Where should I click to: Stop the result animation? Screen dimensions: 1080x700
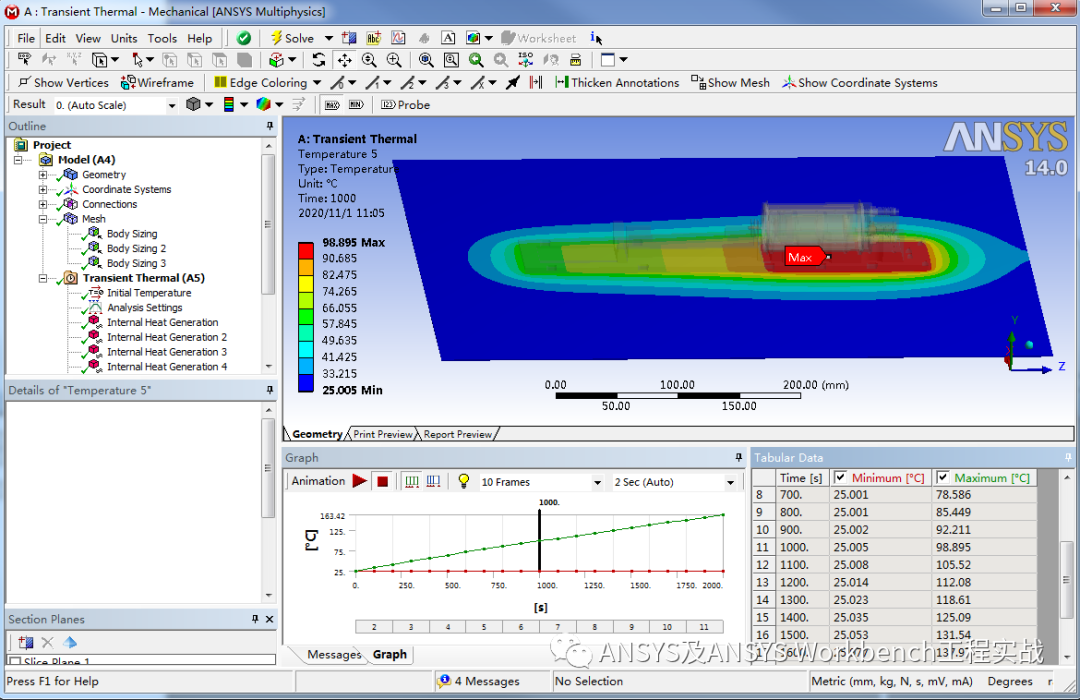click(383, 482)
